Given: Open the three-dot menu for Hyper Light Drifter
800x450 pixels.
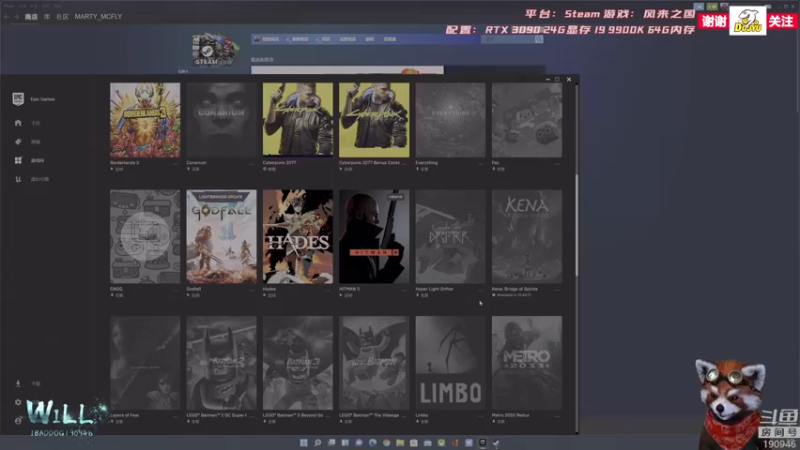Looking at the screenshot, I should coord(481,289).
